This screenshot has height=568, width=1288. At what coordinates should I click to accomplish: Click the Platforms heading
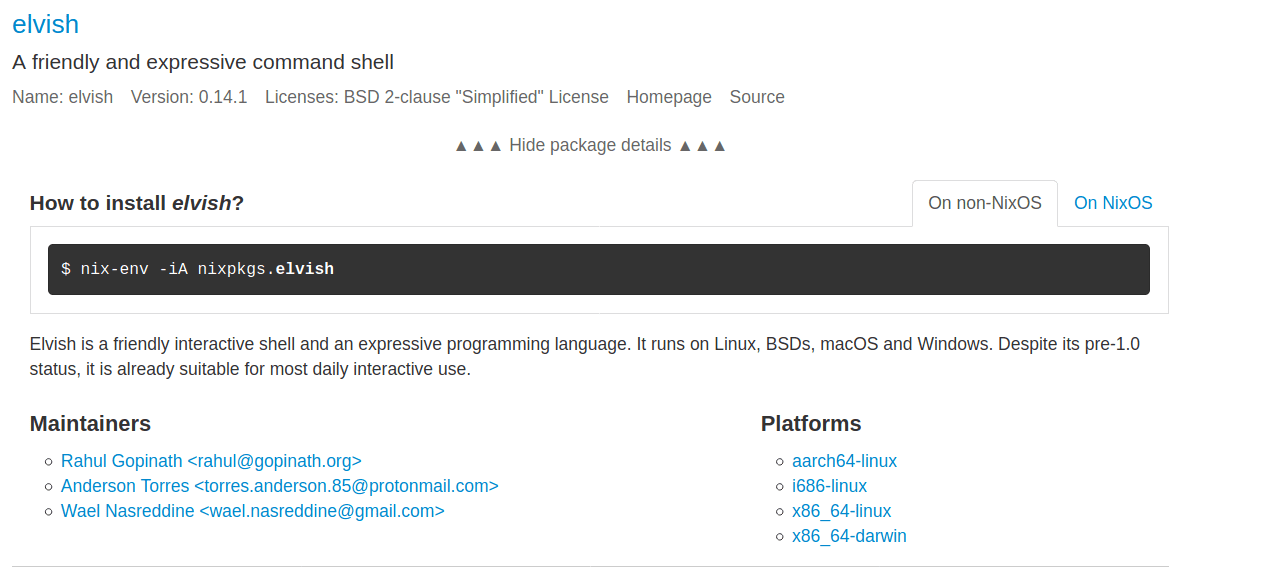tap(811, 423)
